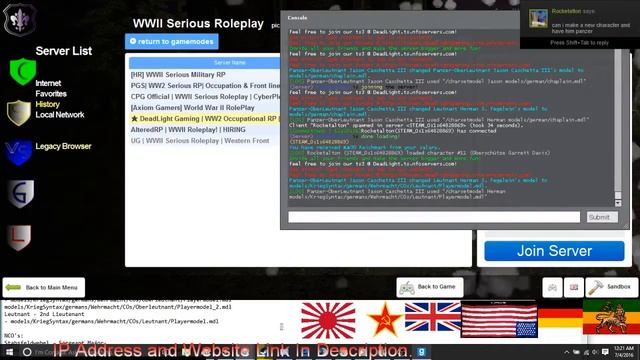Open the Windows Start menu
640x360 pixels.
click(9, 352)
